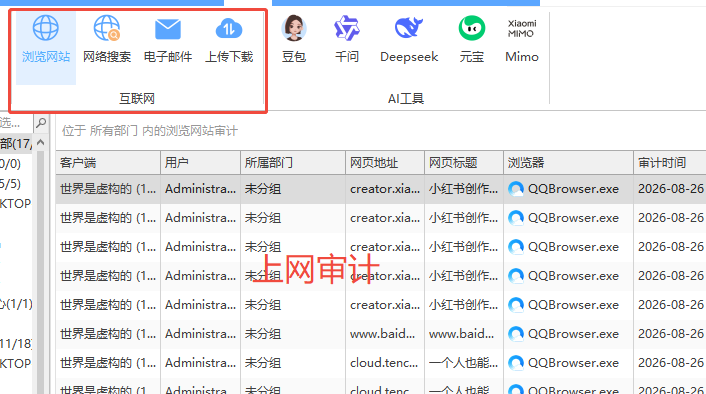Select the root tree node 部(17,
This screenshot has width=706, height=394.
tap(16, 144)
